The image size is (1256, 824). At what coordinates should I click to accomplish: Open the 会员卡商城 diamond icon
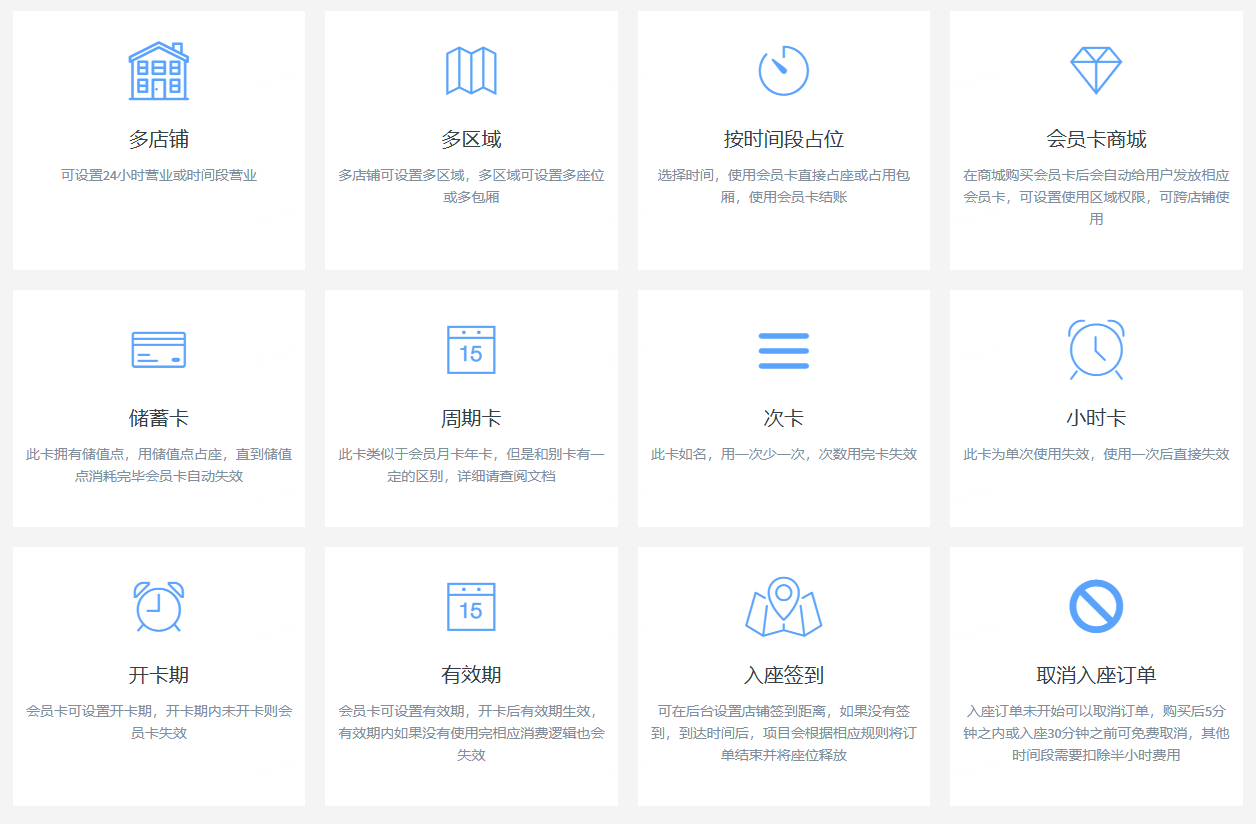tap(1096, 69)
